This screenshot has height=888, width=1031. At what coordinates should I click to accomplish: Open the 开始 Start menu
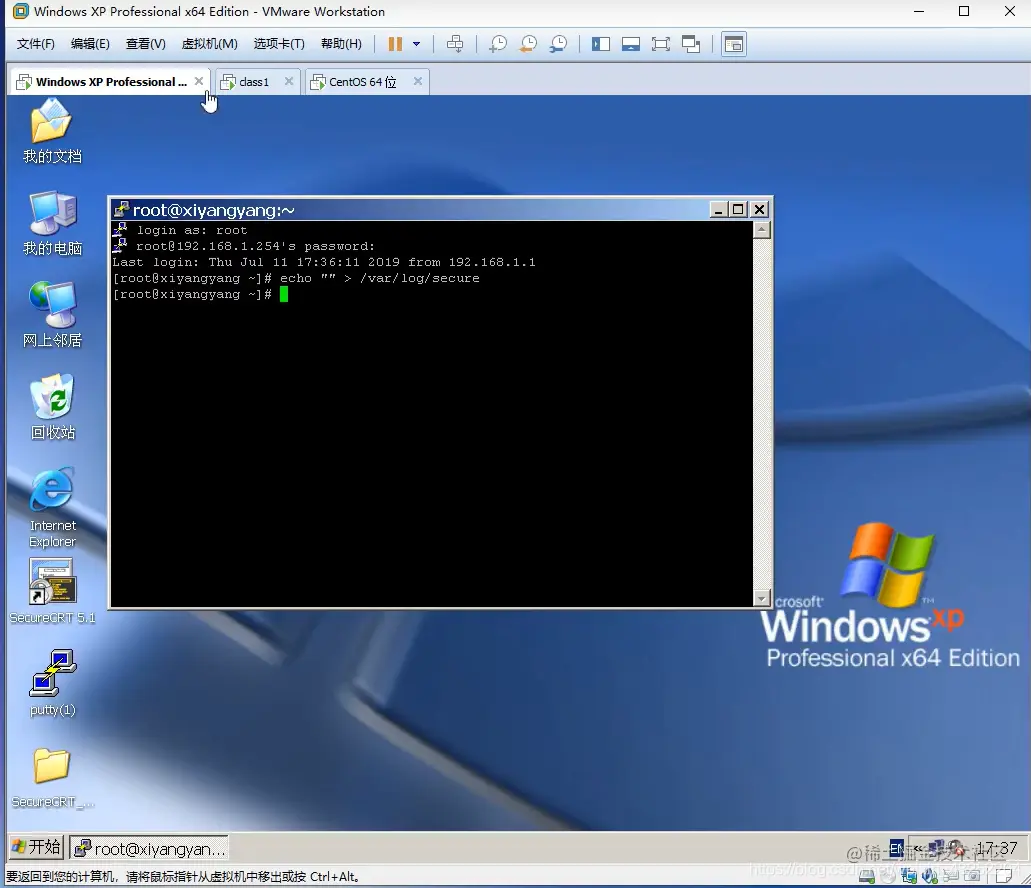37,847
